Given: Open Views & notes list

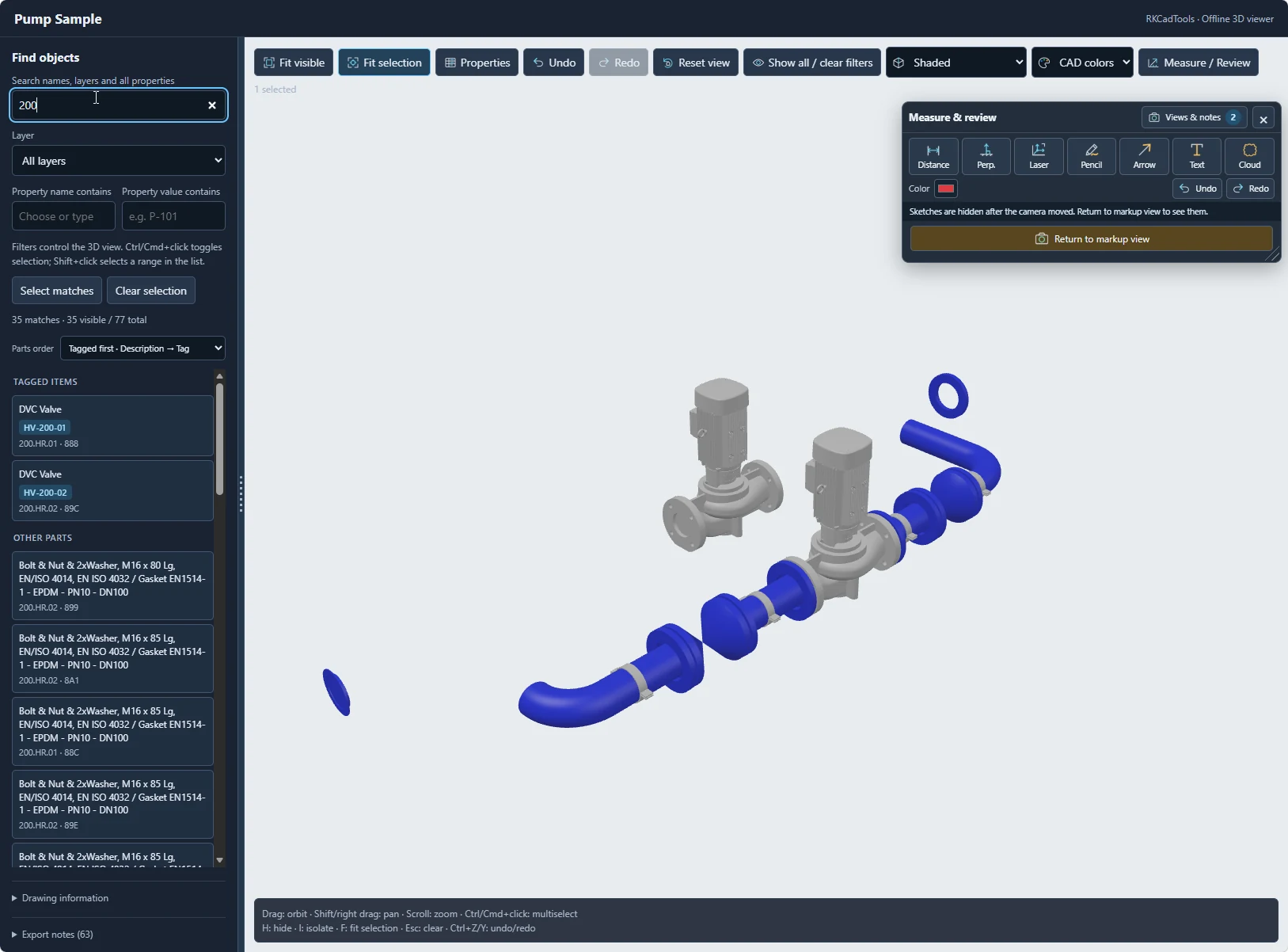Looking at the screenshot, I should click(1194, 117).
